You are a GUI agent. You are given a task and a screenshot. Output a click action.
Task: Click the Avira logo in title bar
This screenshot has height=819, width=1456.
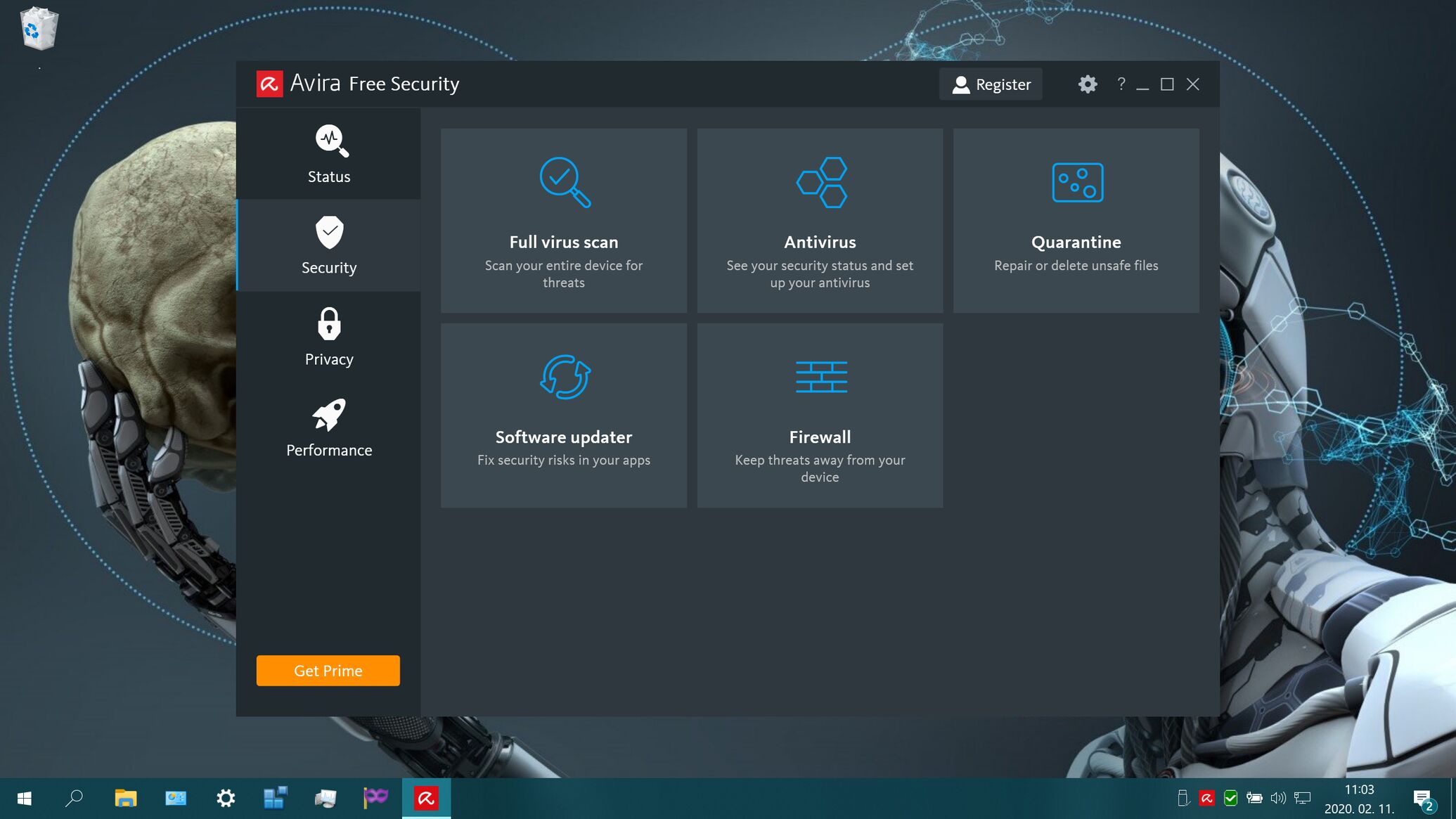click(x=269, y=84)
